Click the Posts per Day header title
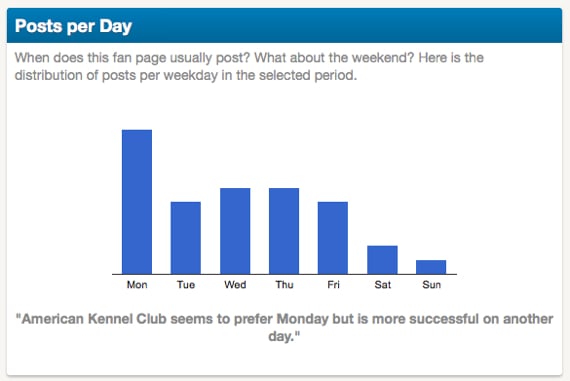 [x=73, y=26]
